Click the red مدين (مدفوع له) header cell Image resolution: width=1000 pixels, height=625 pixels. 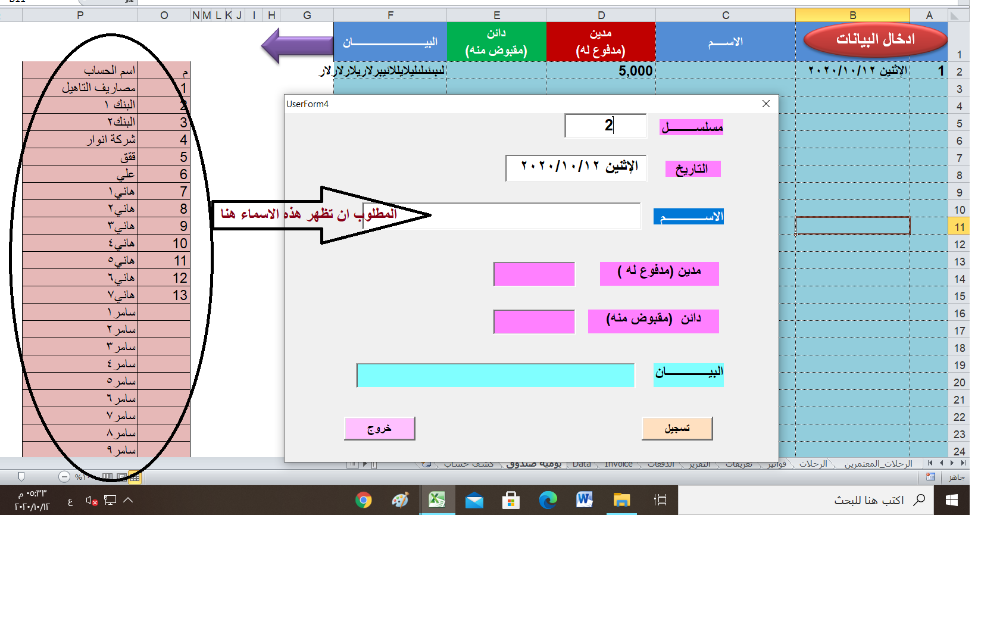point(601,42)
